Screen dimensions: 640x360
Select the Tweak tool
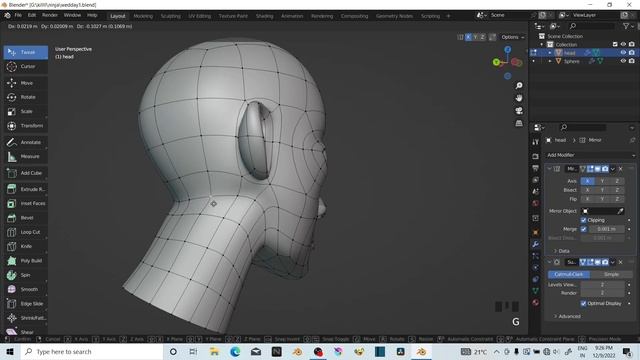click(x=26, y=52)
